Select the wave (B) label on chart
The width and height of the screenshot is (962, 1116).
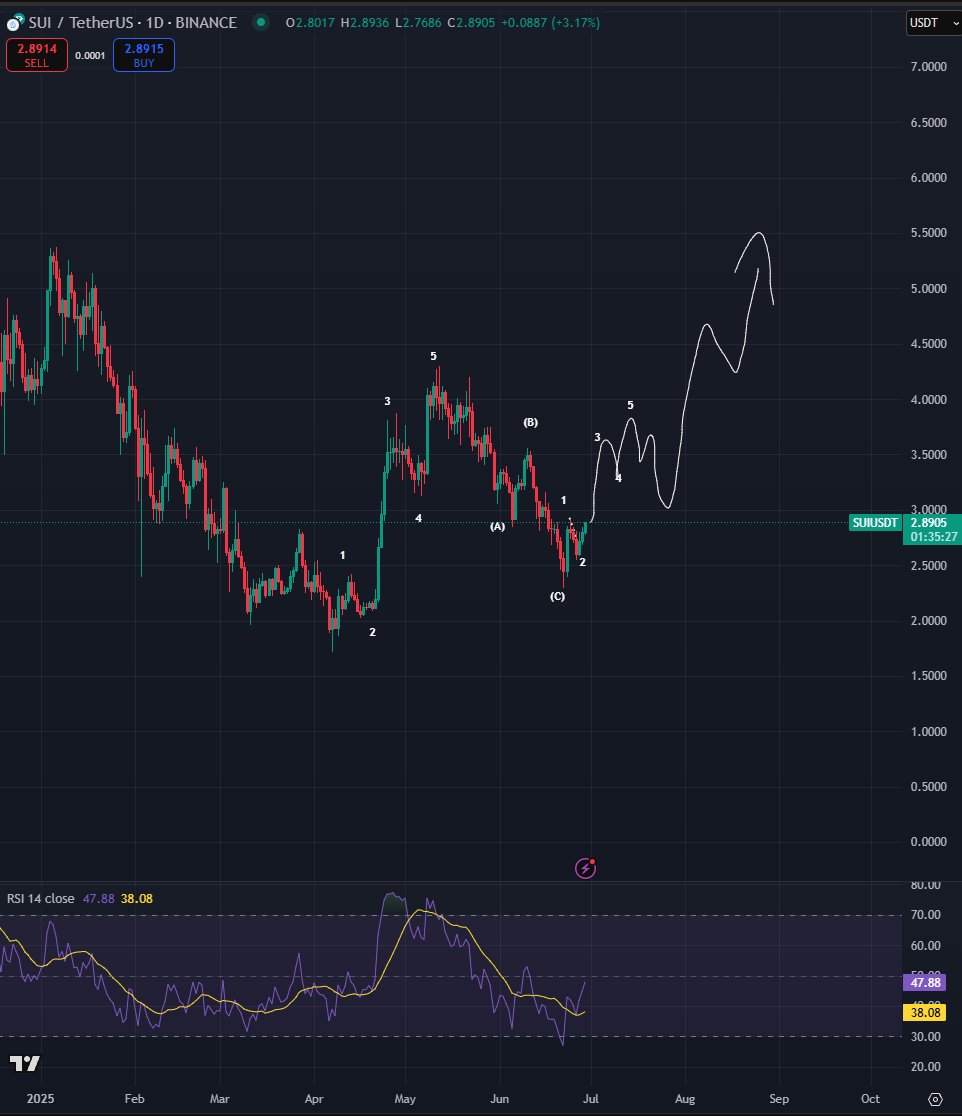click(x=530, y=423)
